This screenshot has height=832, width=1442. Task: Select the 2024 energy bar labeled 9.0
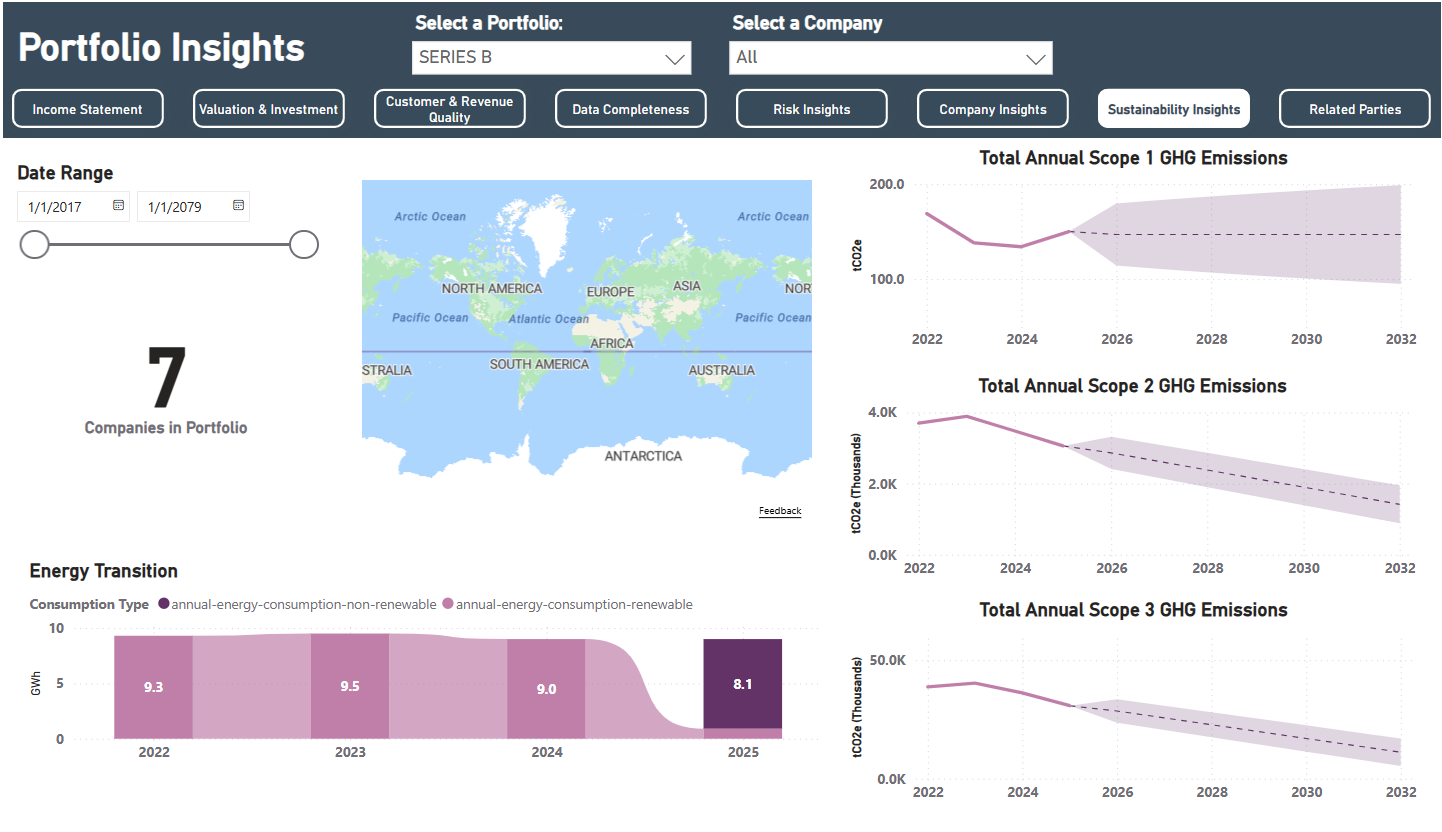[x=546, y=689]
